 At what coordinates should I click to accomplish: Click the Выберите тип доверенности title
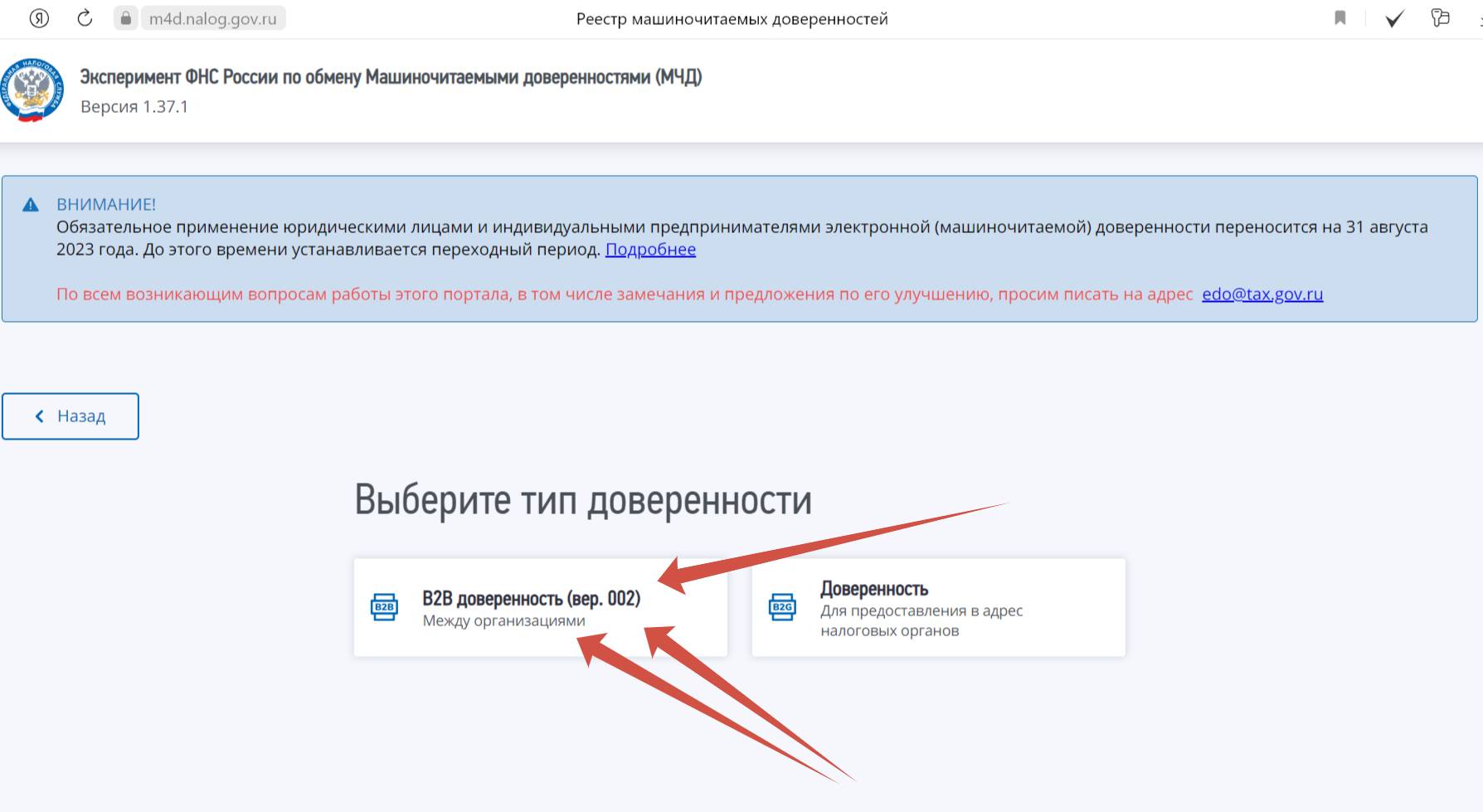click(x=585, y=499)
